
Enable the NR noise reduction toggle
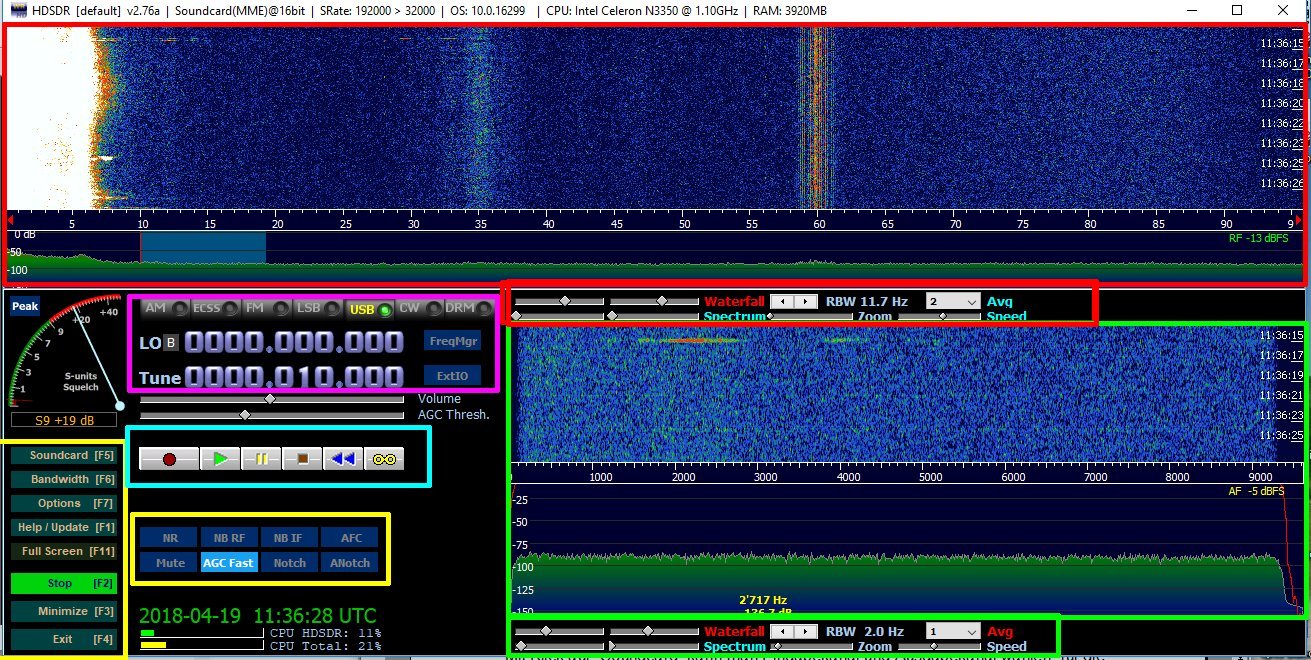[x=168, y=538]
